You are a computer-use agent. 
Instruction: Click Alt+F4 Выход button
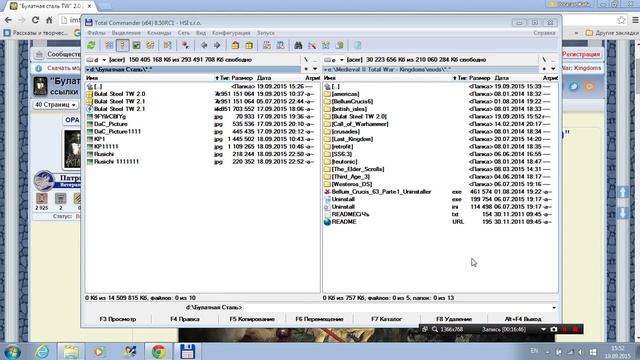[x=523, y=319]
